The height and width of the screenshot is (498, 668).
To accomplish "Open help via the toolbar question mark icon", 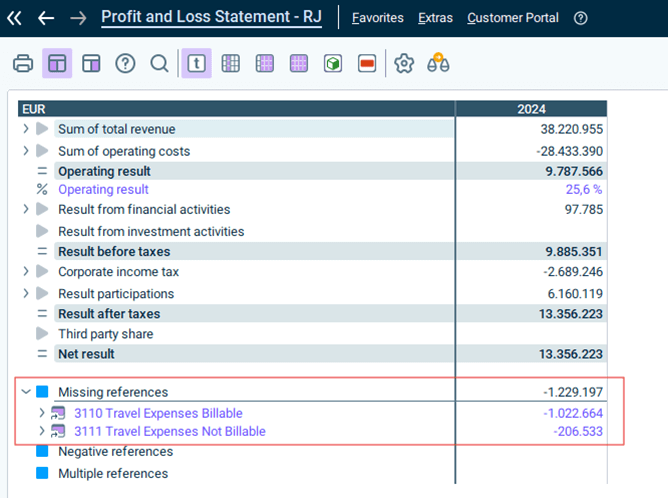I will [x=125, y=63].
